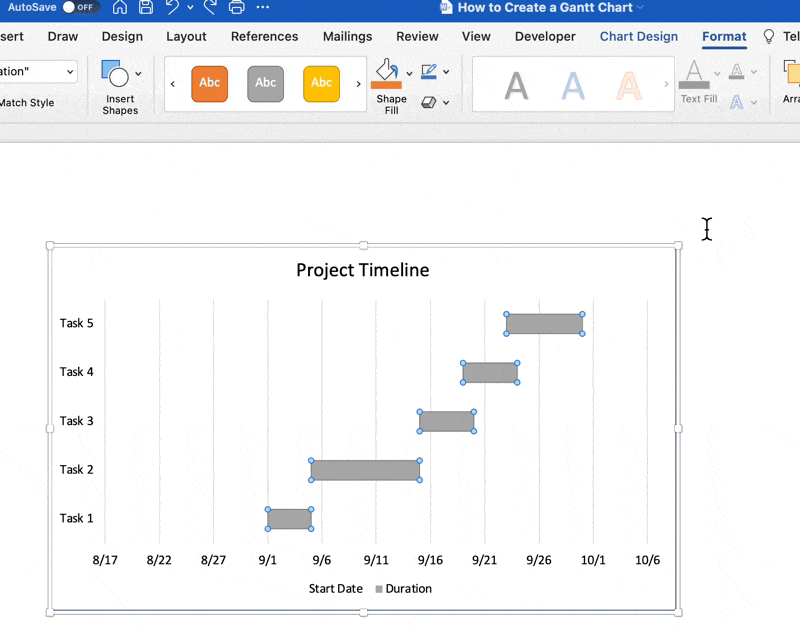This screenshot has width=800, height=632.
Task: Click the 9/1 date axis label
Action: [267, 560]
